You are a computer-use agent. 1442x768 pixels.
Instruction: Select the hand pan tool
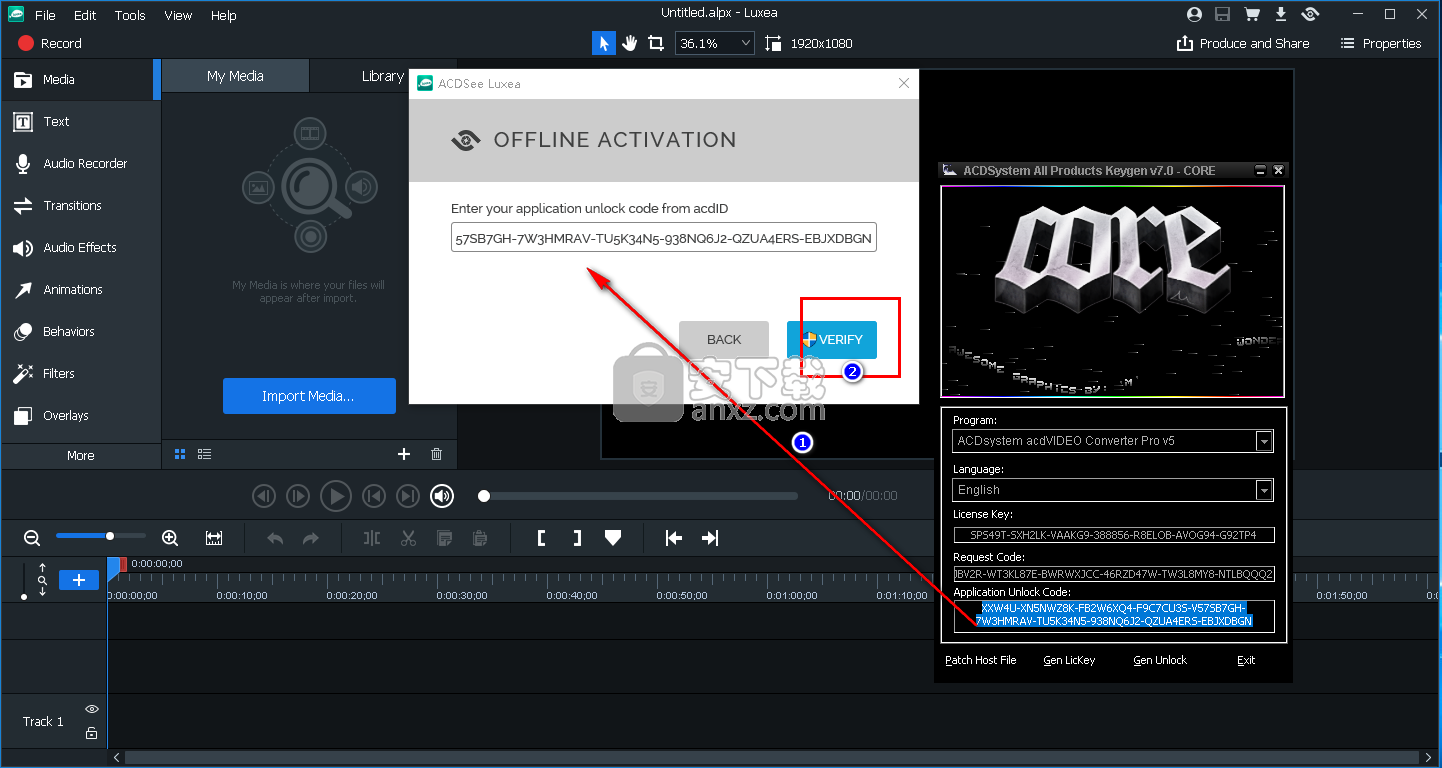tap(630, 43)
